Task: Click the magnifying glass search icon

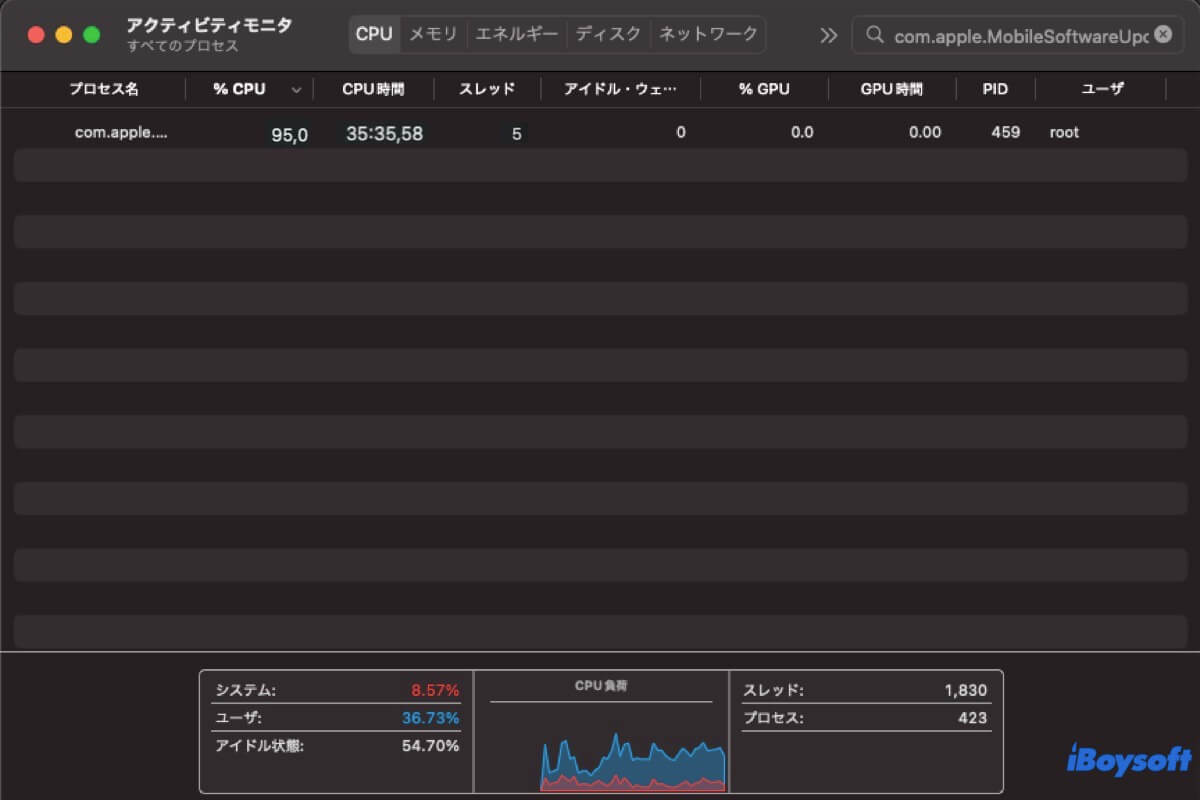Action: click(x=875, y=35)
